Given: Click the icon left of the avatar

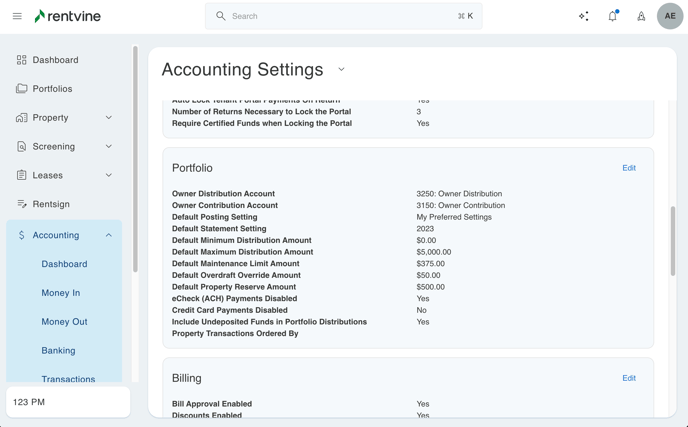Looking at the screenshot, I should (641, 16).
